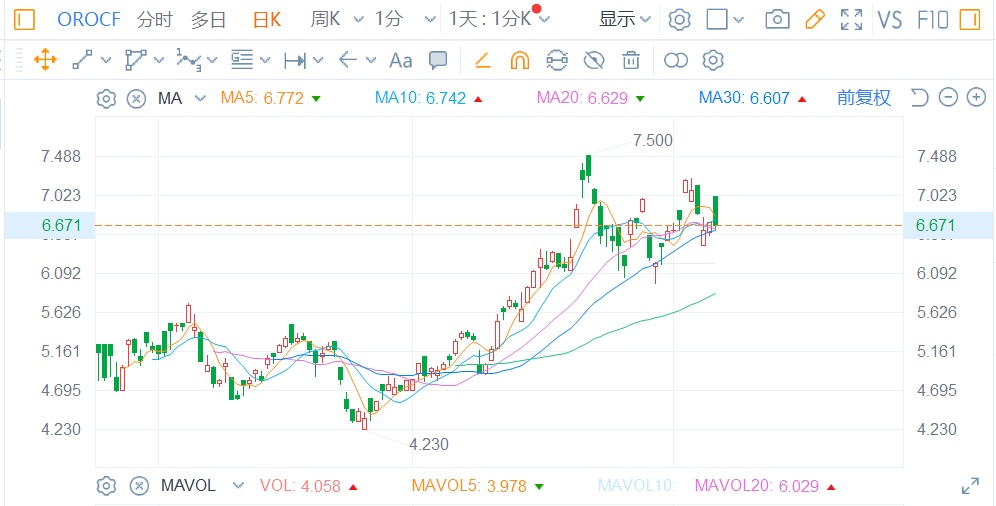
Task: Remove the MA indicator with X icon
Action: [136, 98]
